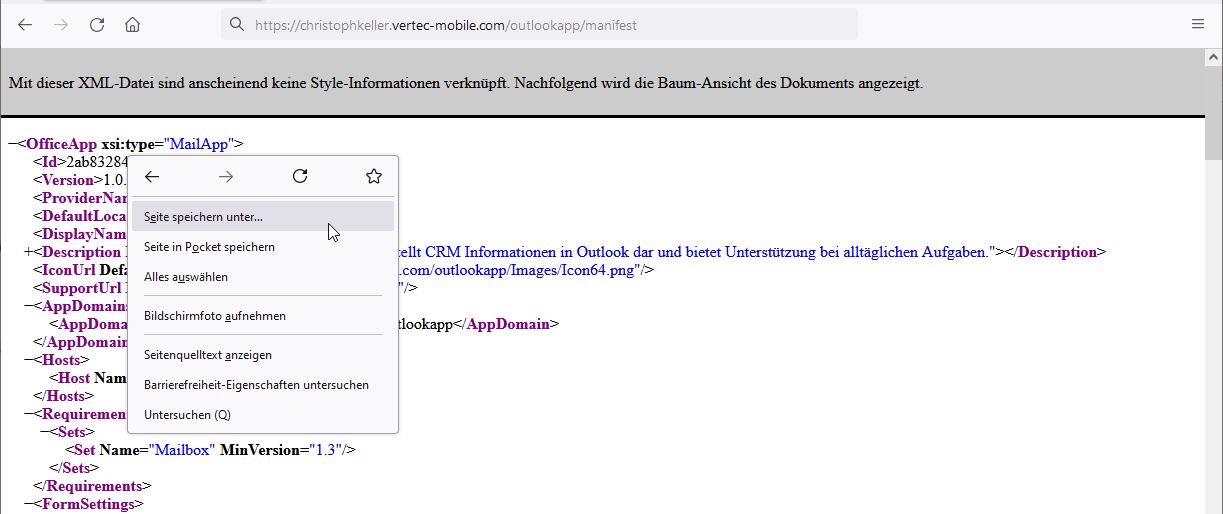
Task: Click back arrow inside the context menu
Action: click(x=152, y=177)
